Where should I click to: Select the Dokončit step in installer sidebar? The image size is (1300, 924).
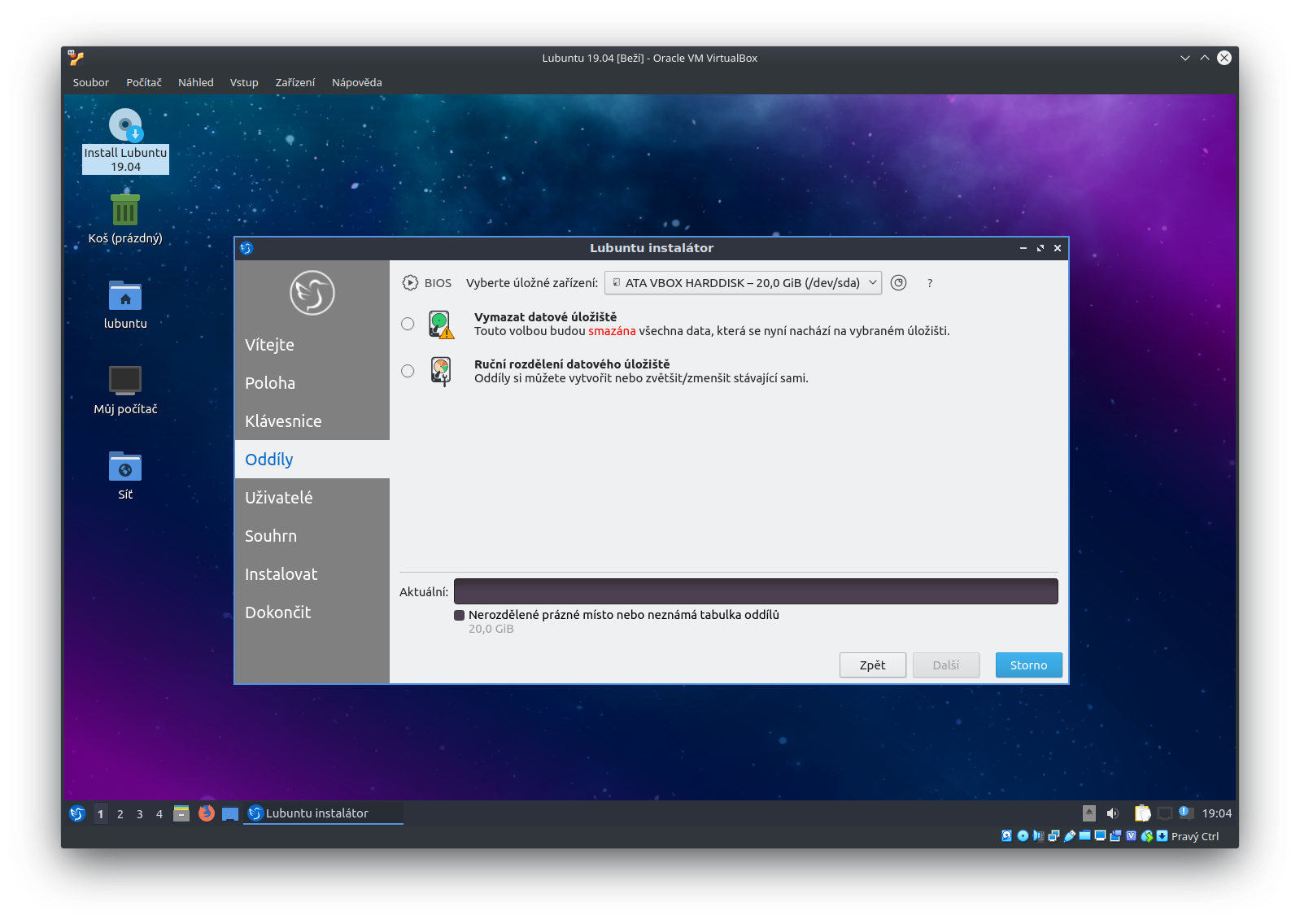312,612
